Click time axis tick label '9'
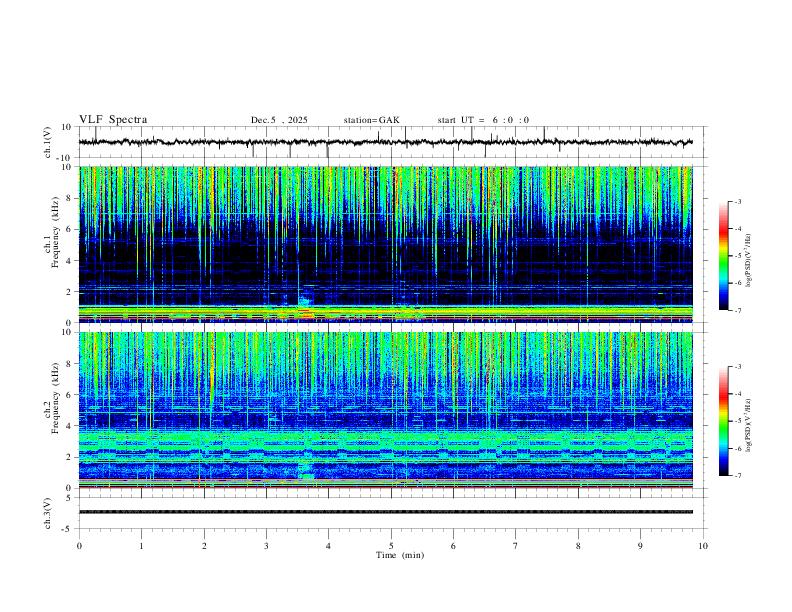792x612 pixels. tap(640, 546)
